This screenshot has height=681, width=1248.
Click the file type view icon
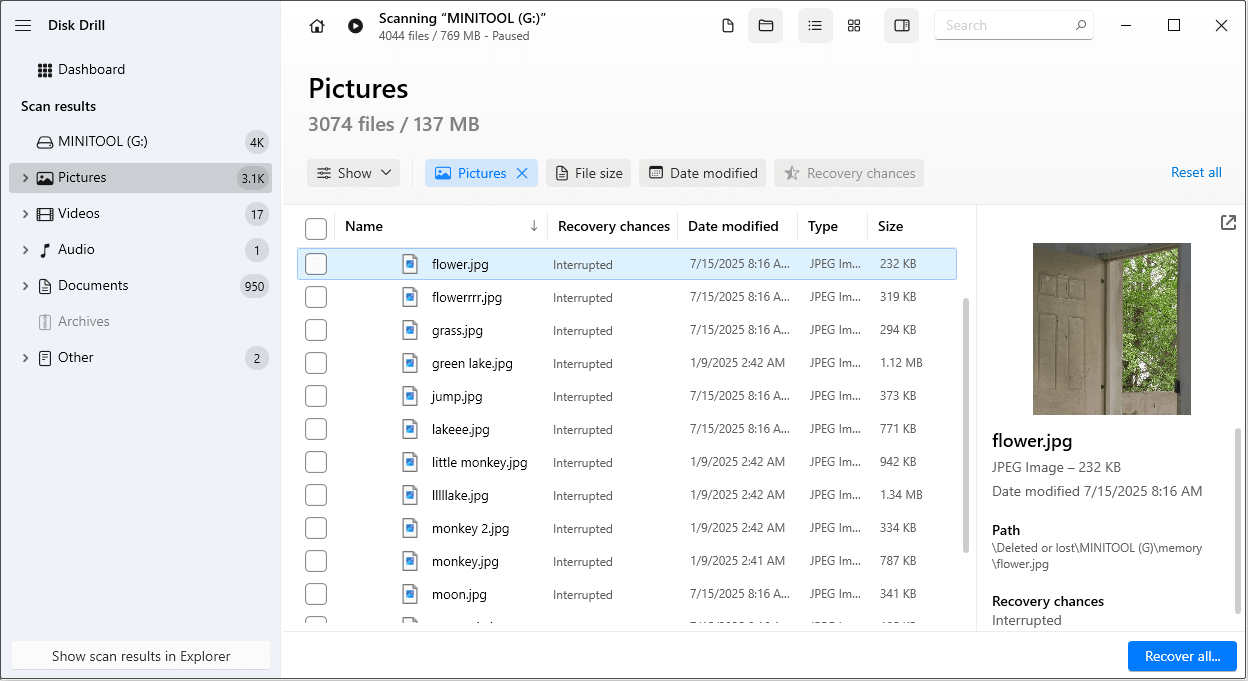(727, 25)
